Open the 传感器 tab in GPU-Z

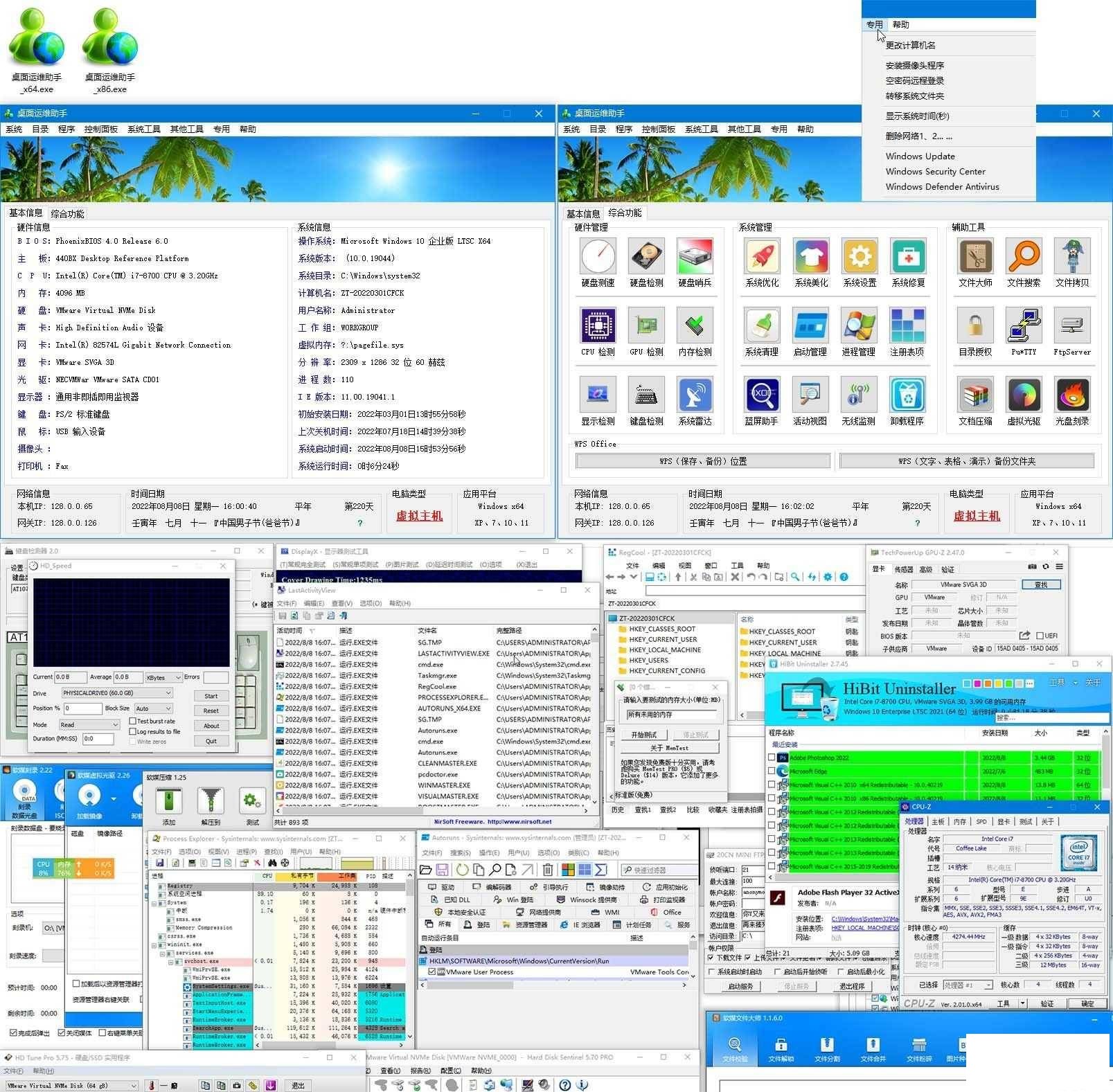click(x=903, y=569)
